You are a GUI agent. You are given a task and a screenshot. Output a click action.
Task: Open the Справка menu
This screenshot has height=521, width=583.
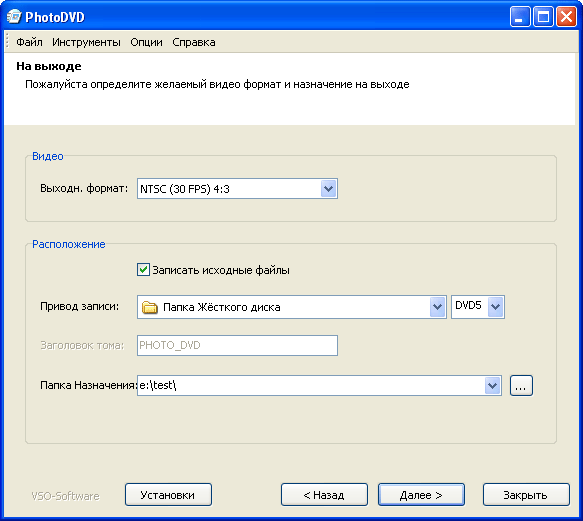pos(194,42)
